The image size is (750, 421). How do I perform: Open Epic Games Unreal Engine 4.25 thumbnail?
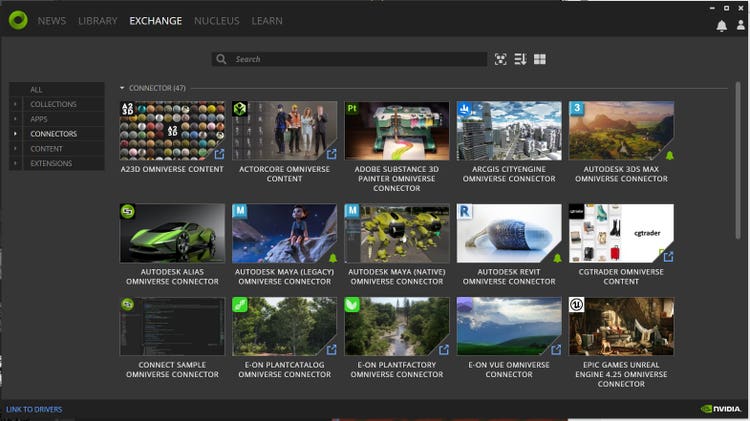(621, 326)
